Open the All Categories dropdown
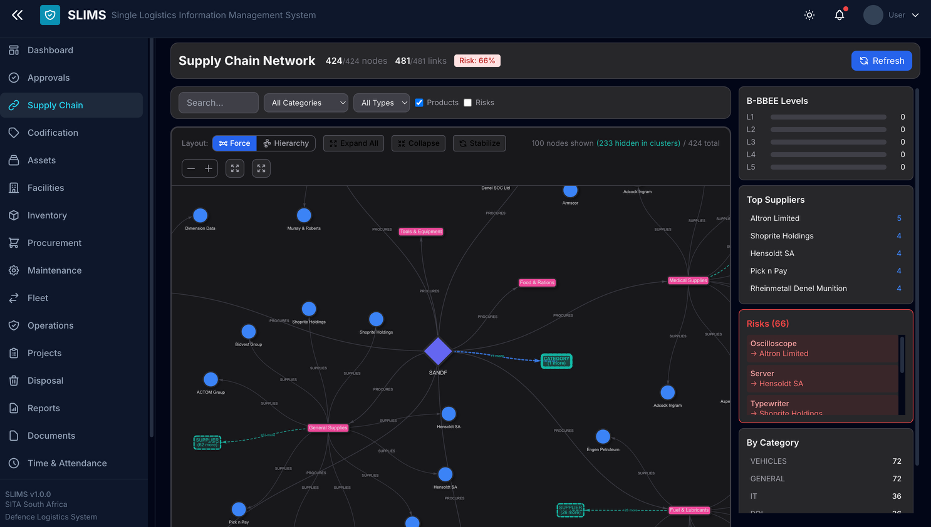 (x=306, y=102)
